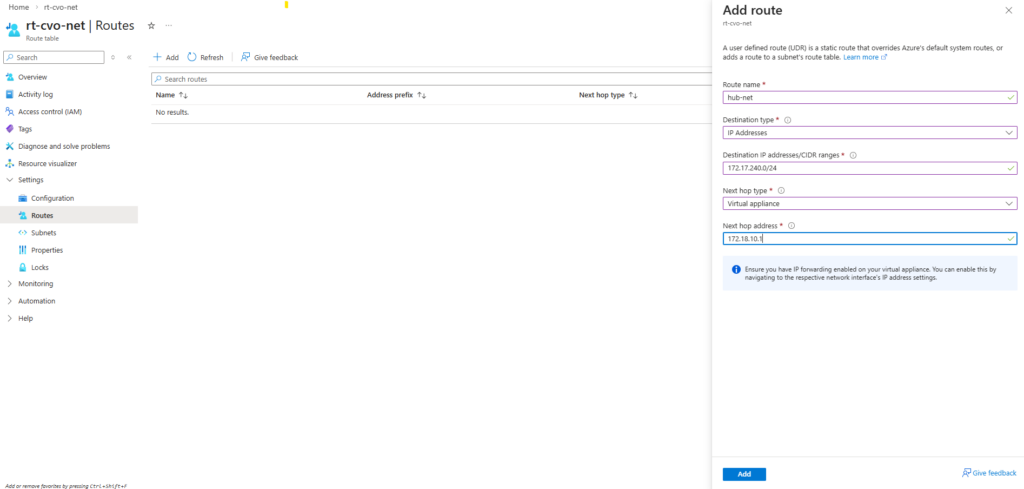Click Give feedback link in panel footer
1024x489 pixels.
point(989,473)
